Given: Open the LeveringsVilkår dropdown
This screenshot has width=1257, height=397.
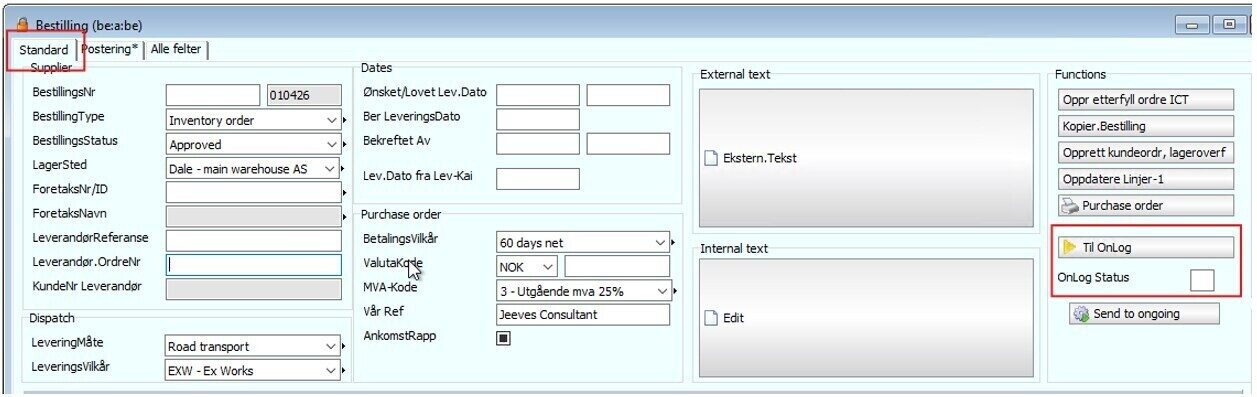Looking at the screenshot, I should (x=333, y=370).
